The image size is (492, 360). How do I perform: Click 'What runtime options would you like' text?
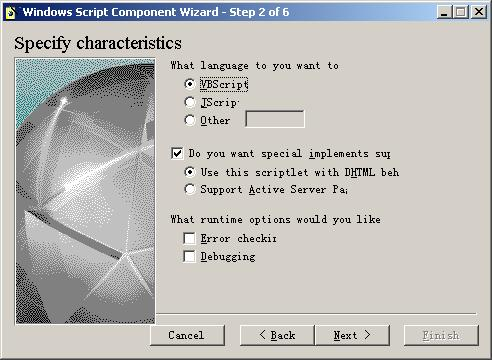tap(275, 219)
